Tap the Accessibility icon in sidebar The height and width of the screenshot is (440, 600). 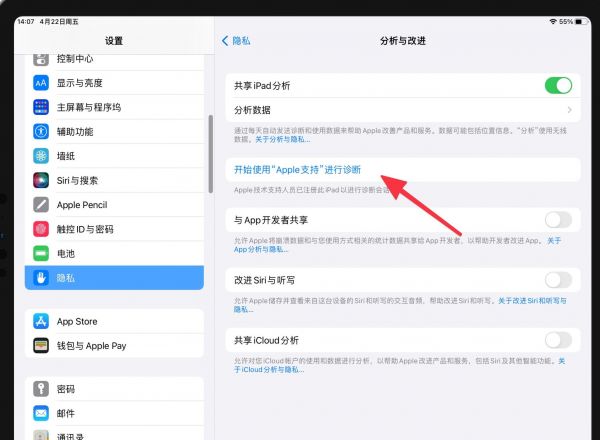click(x=41, y=132)
